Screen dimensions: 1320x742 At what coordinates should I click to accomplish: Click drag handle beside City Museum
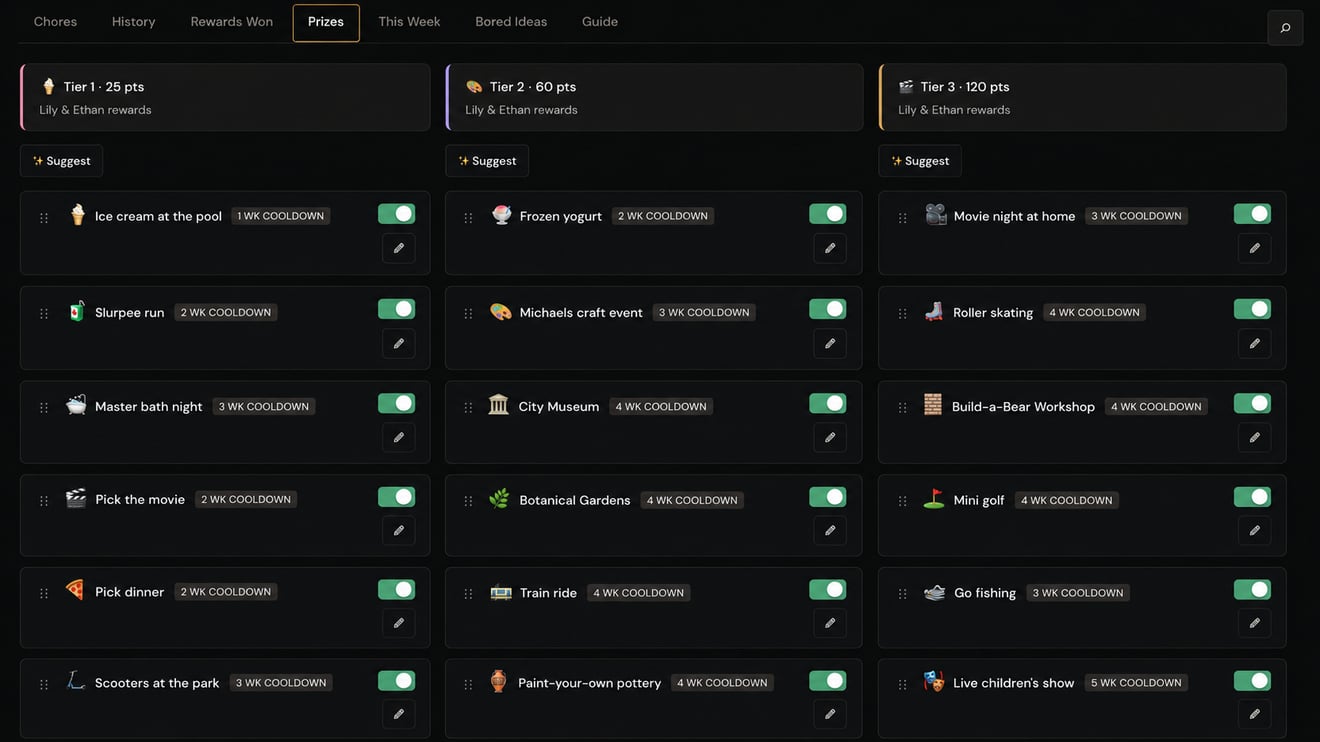tap(468, 408)
